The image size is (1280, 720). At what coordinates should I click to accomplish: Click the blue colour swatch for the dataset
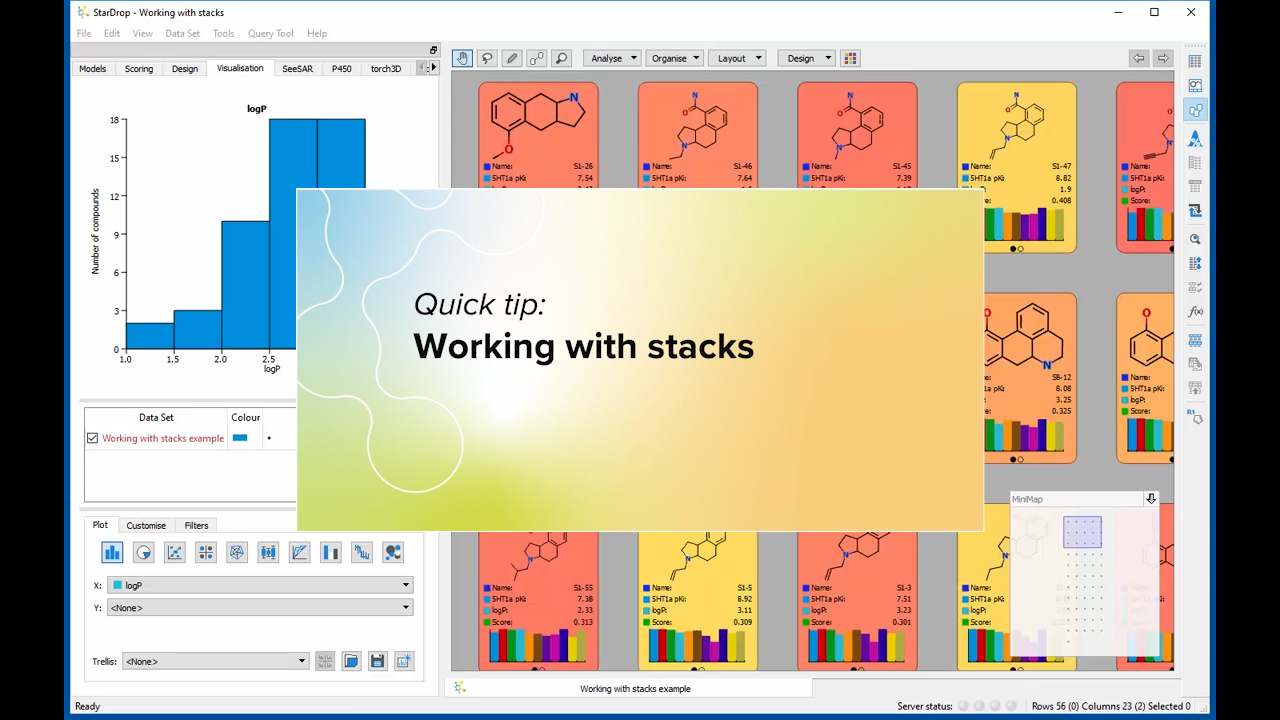240,438
